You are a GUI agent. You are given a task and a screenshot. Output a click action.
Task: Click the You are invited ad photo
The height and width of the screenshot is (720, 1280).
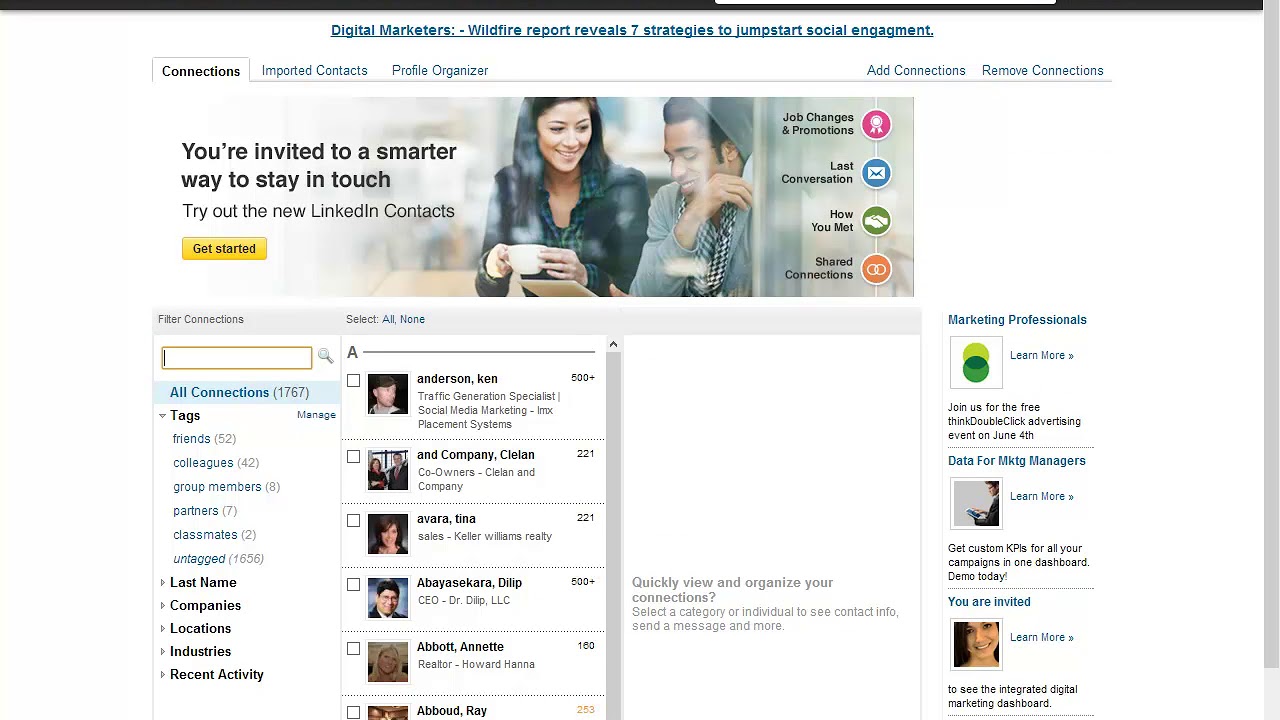coord(976,644)
